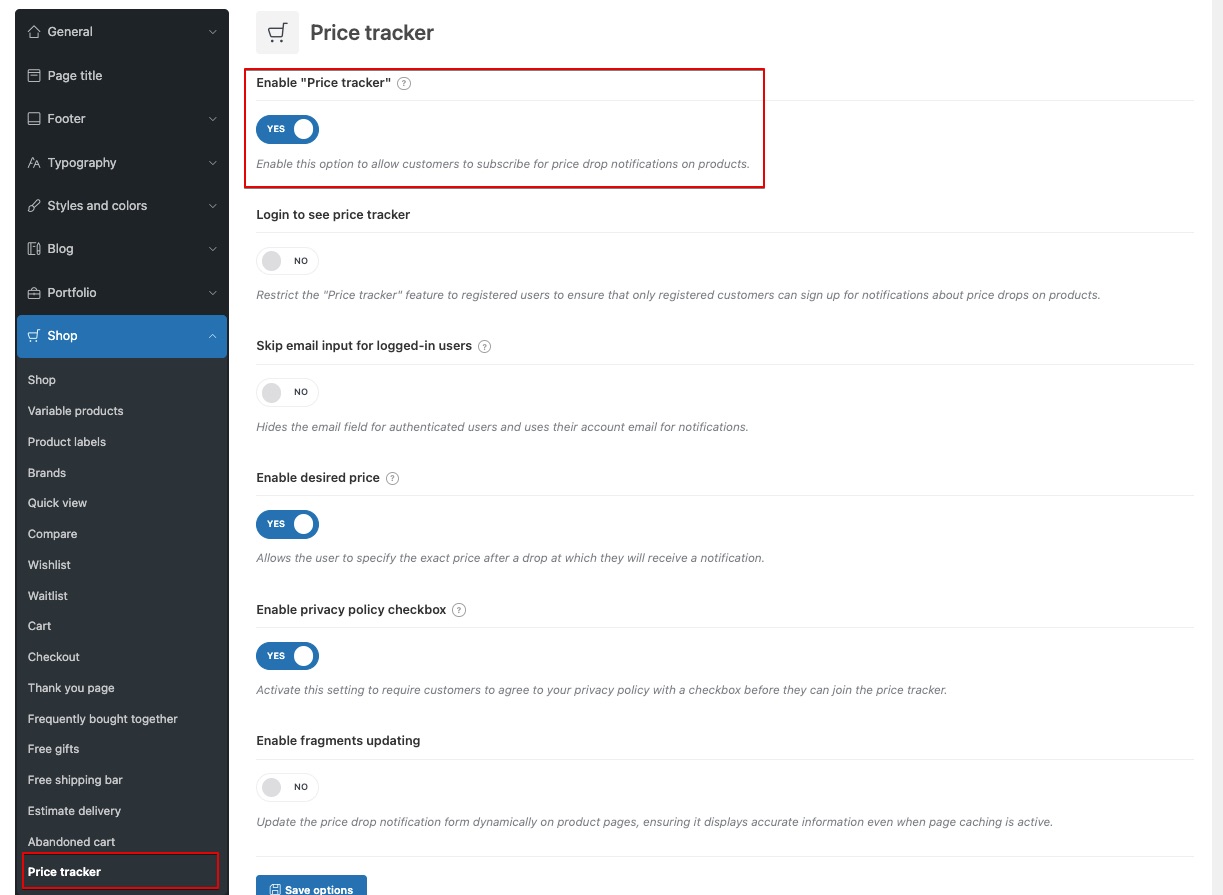Expand the Footer section arrow
The image size is (1223, 895).
[x=212, y=119]
